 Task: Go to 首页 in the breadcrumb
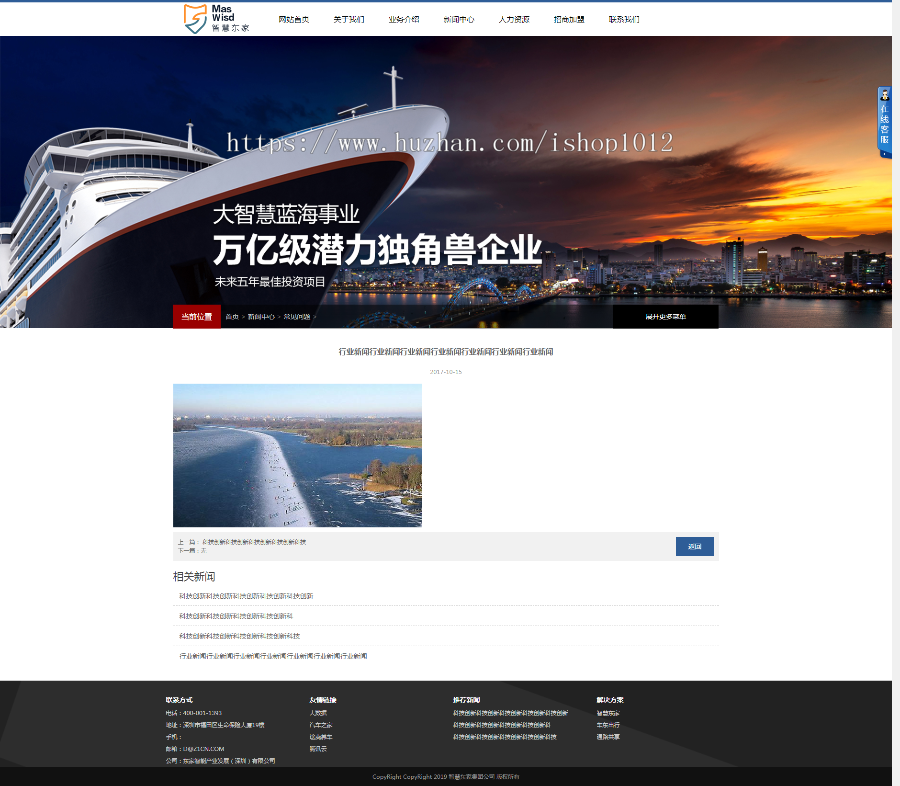point(232,317)
